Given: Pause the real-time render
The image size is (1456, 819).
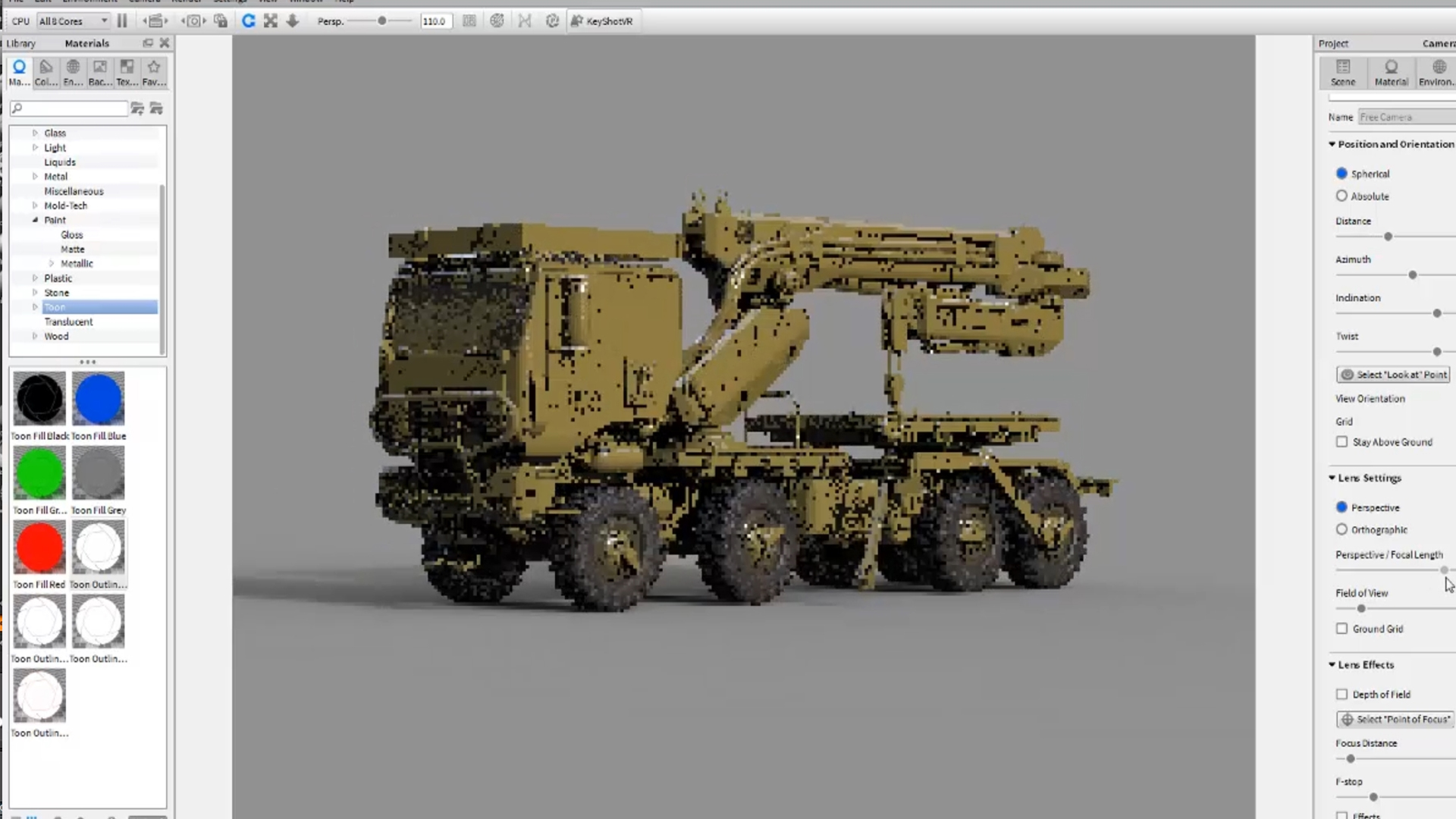Looking at the screenshot, I should tap(121, 21).
